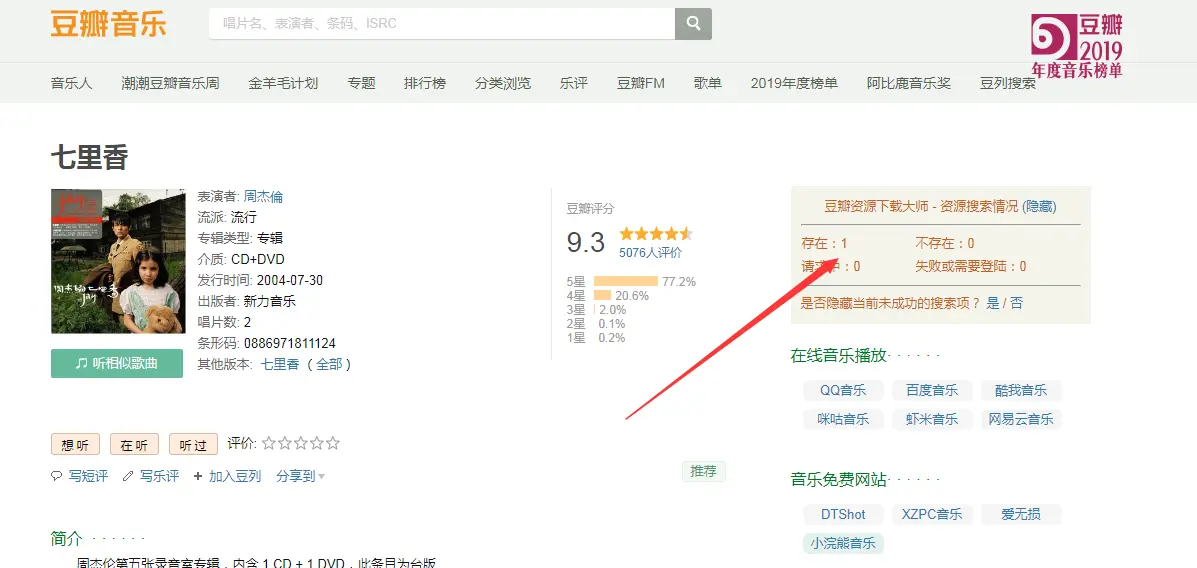Open 豆瓣FM navigation item
This screenshot has height=568, width=1197.
pos(641,83)
